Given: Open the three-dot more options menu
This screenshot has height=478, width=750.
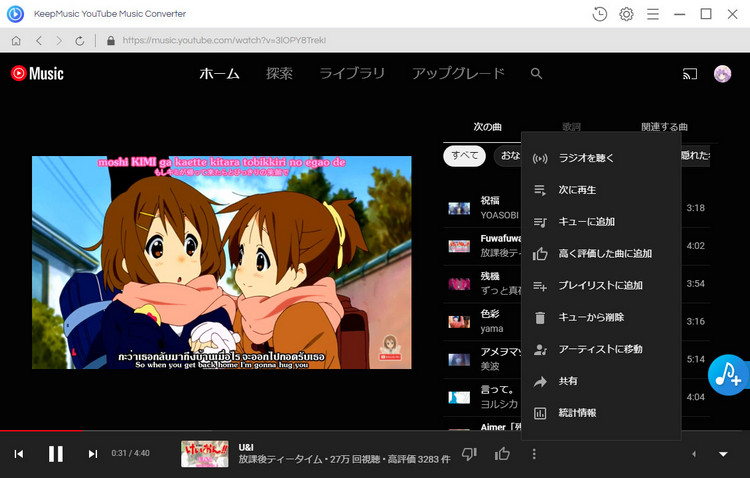Looking at the screenshot, I should point(534,454).
